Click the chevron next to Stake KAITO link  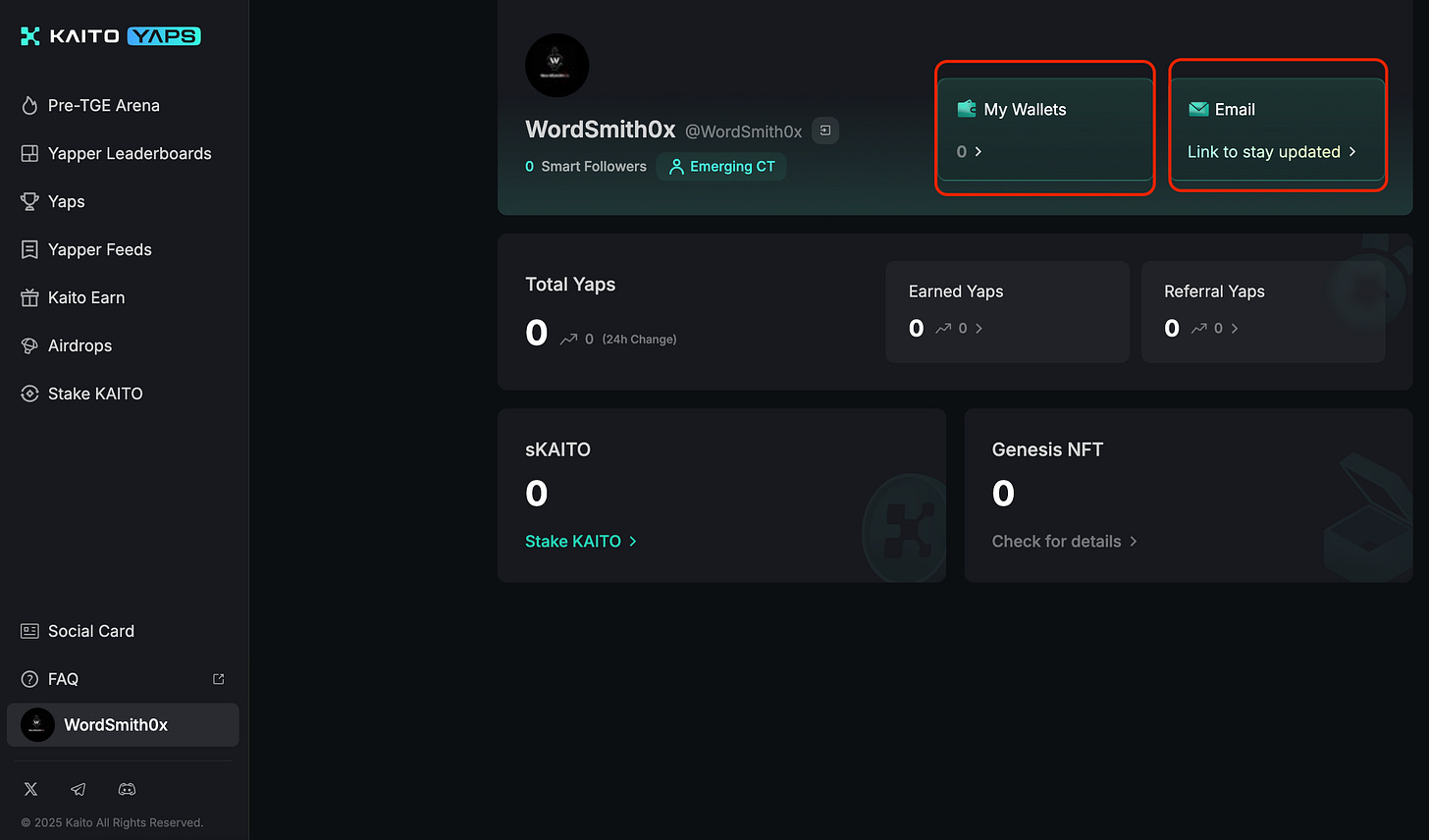coord(633,542)
